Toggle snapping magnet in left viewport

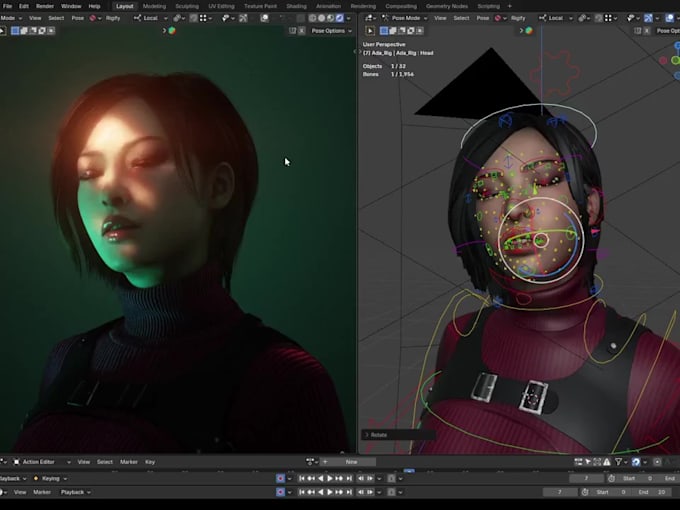point(193,18)
